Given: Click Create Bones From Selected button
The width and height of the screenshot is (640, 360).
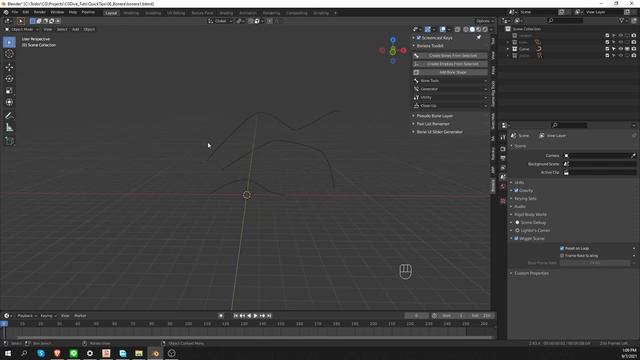Looking at the screenshot, I should pos(450,56).
